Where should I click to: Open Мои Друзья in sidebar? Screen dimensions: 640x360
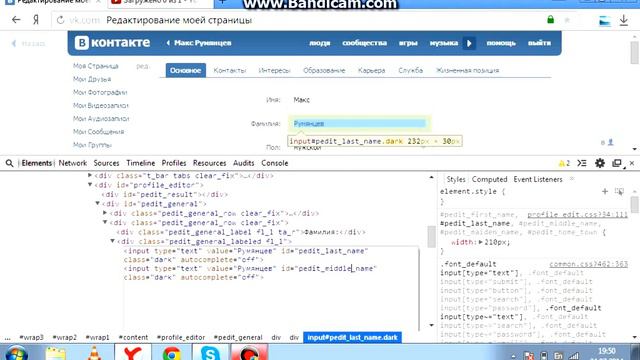pos(92,79)
